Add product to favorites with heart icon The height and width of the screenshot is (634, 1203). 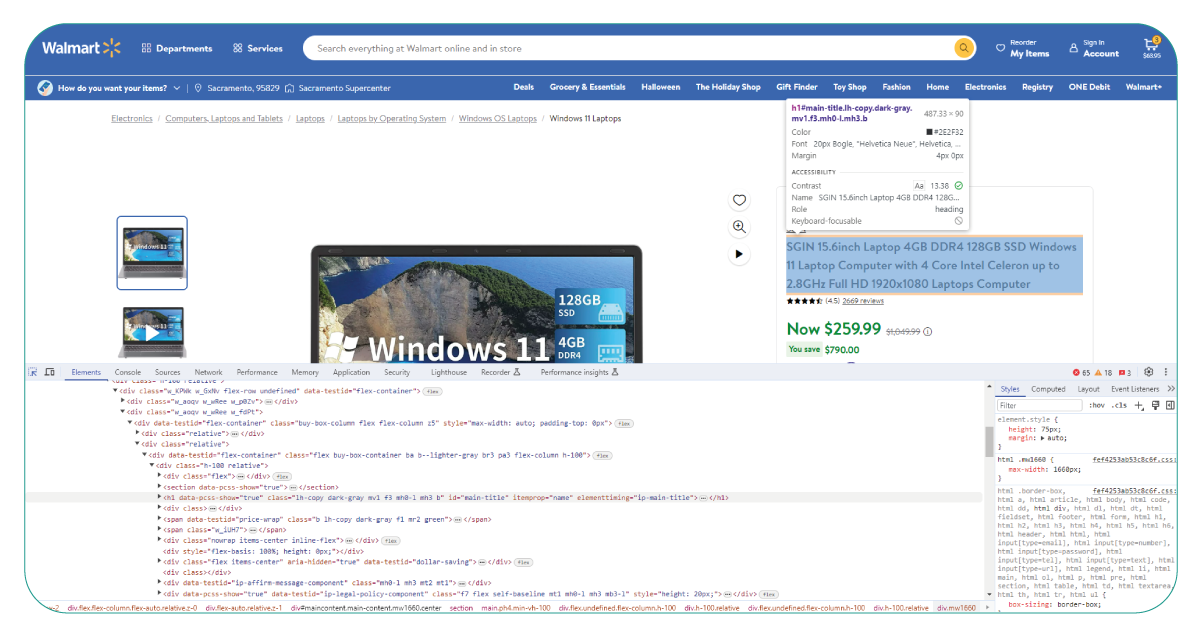tap(739, 200)
